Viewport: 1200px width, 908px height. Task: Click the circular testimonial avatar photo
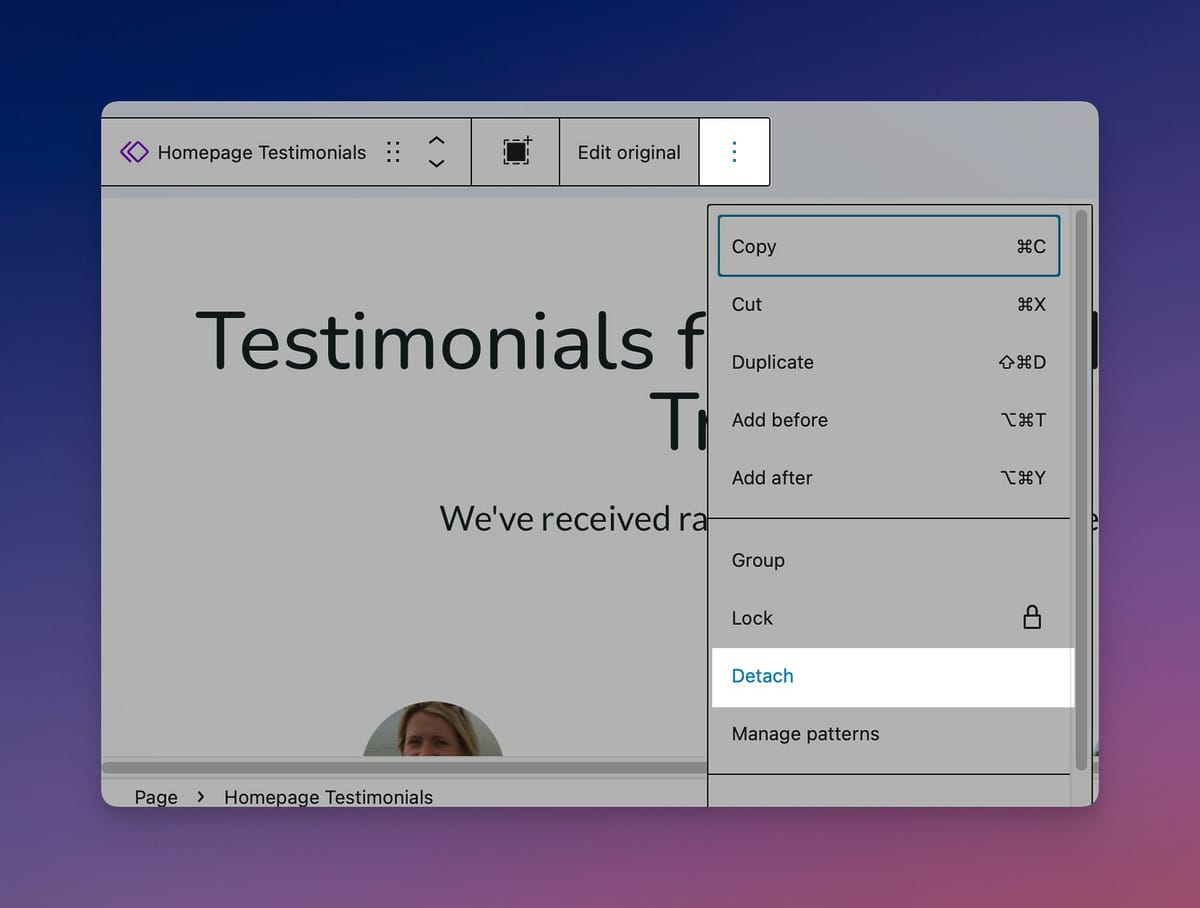tap(433, 731)
